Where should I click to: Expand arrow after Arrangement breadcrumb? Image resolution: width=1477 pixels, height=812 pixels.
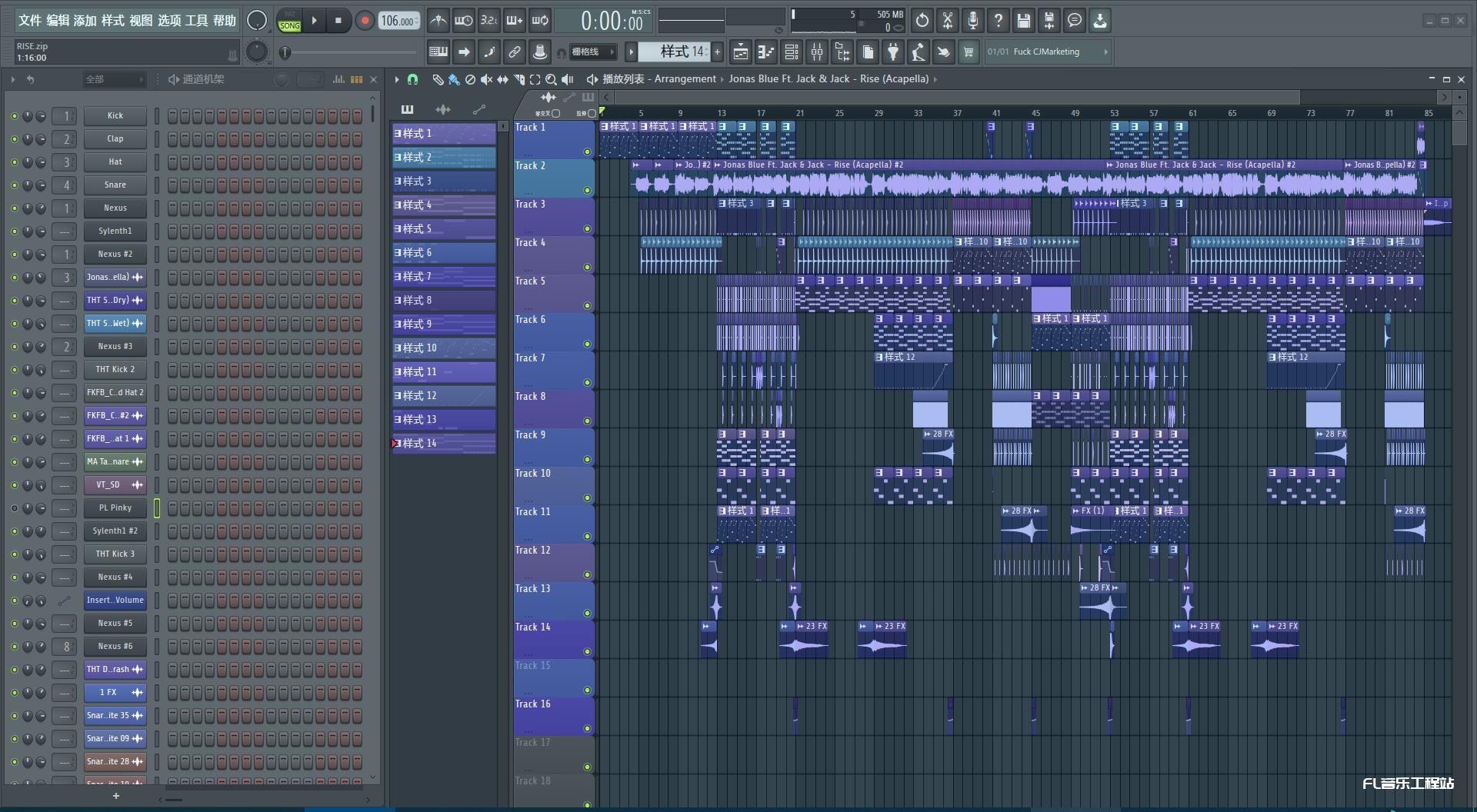tap(722, 79)
